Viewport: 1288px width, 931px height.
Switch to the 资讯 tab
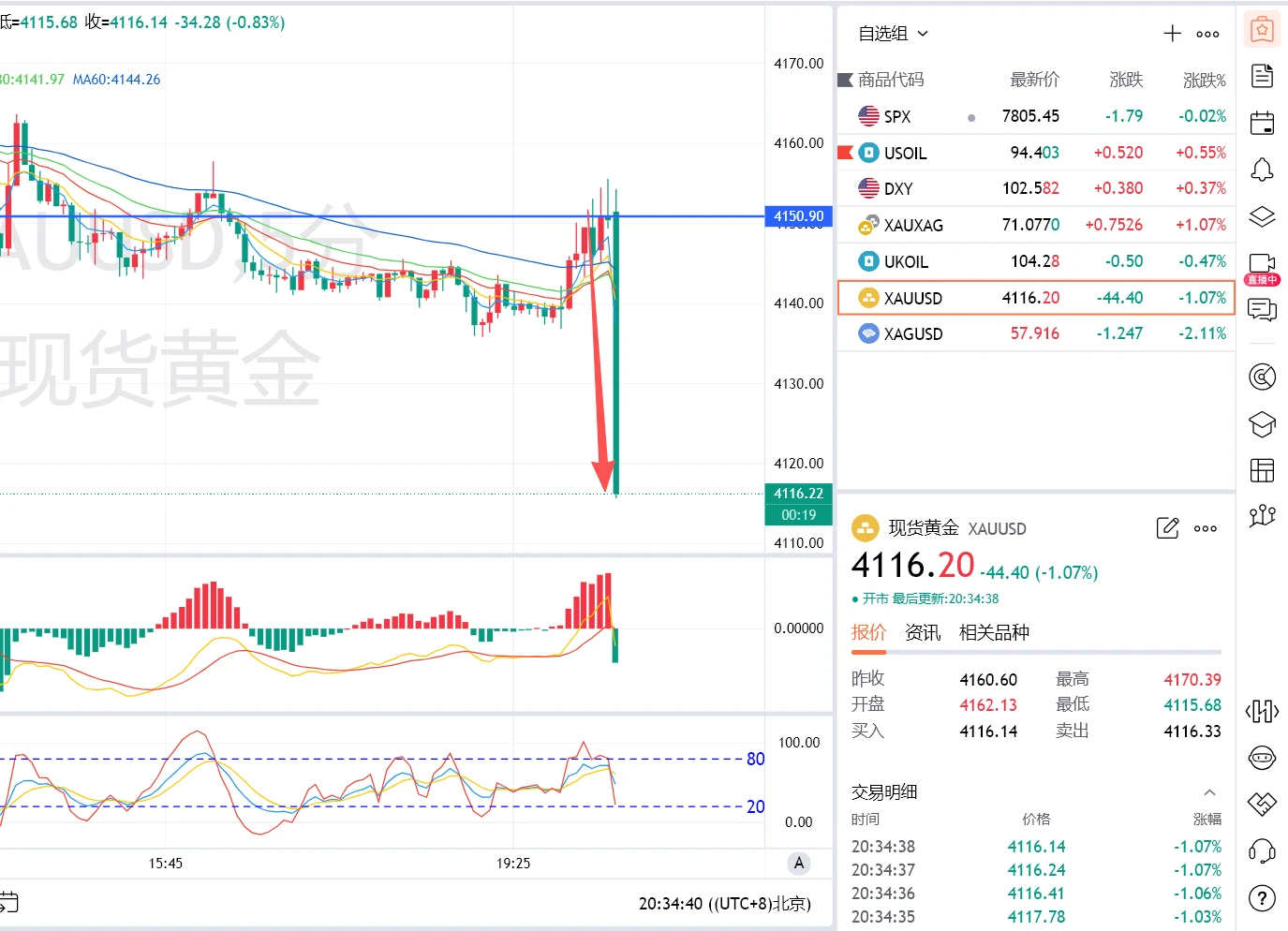click(923, 633)
